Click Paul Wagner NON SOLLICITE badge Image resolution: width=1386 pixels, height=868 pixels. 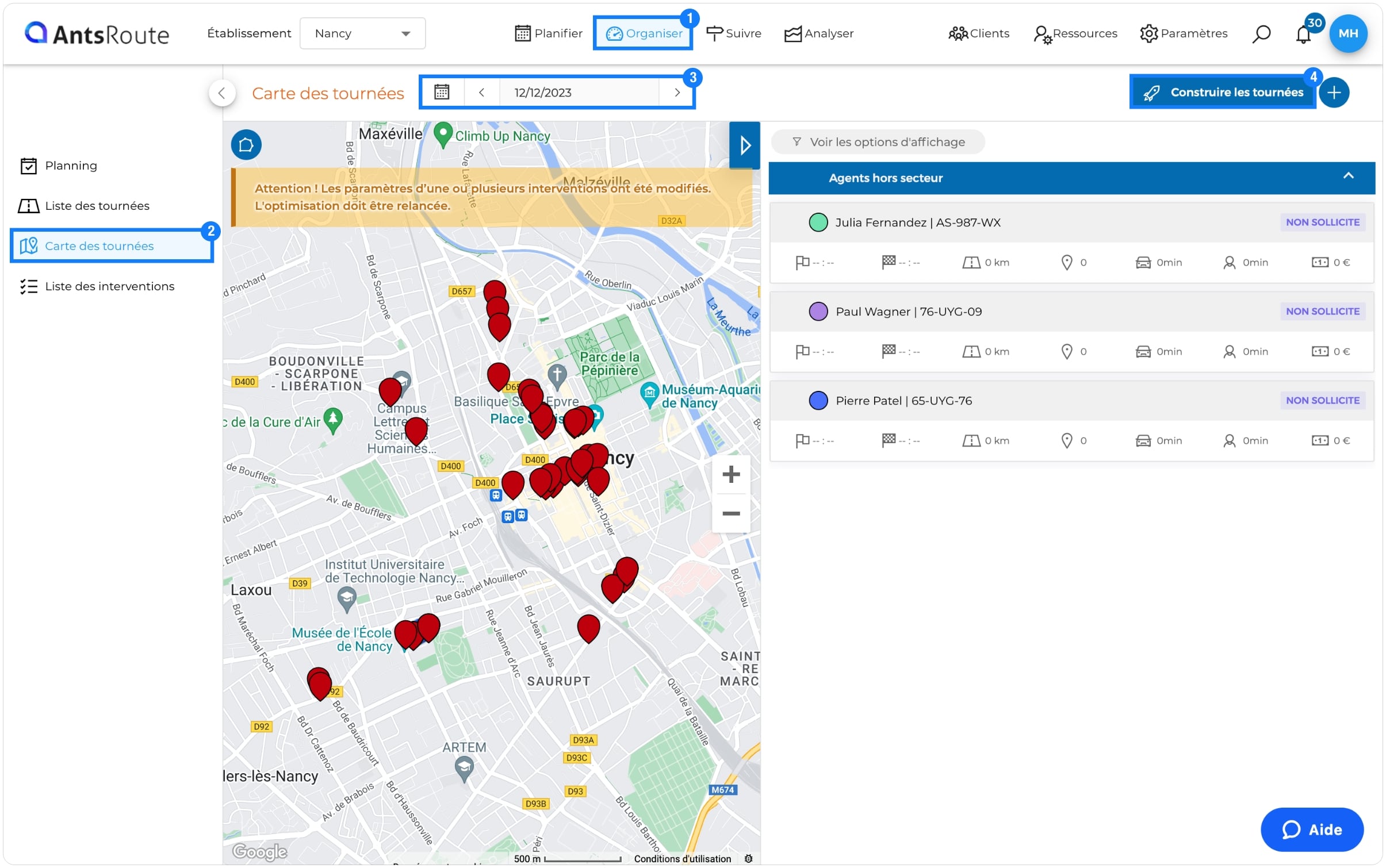tap(1322, 312)
